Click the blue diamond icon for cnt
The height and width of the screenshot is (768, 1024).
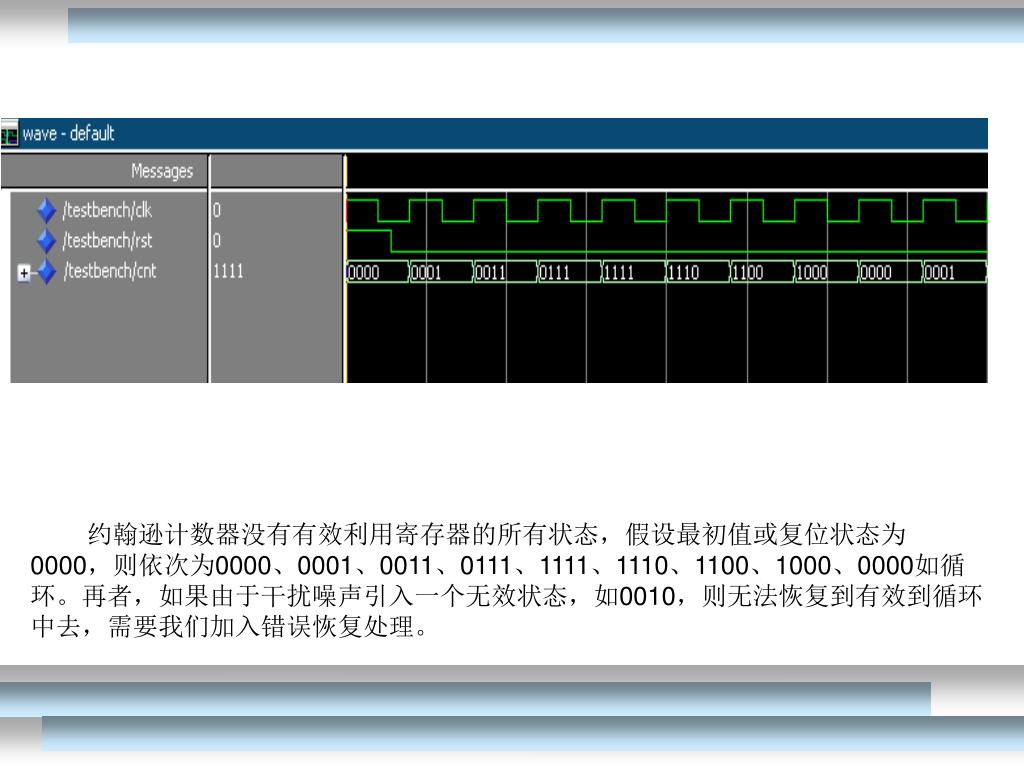[x=46, y=271]
